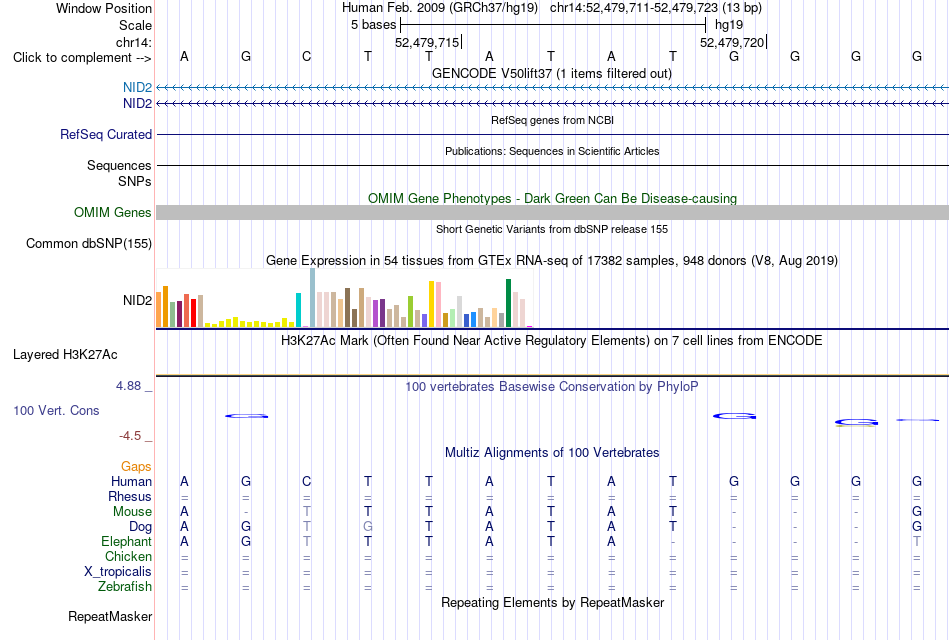Select the Chicken alignment row label
The height and width of the screenshot is (640, 950).
click(x=128, y=556)
